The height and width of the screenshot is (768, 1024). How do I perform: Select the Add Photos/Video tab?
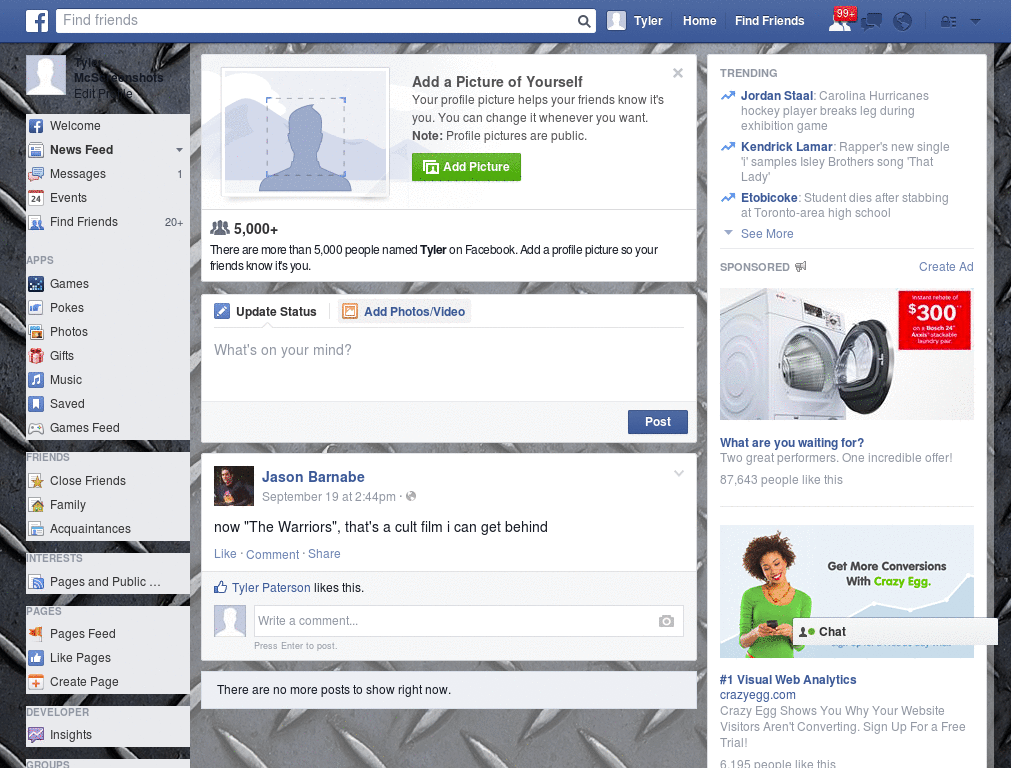(x=404, y=312)
